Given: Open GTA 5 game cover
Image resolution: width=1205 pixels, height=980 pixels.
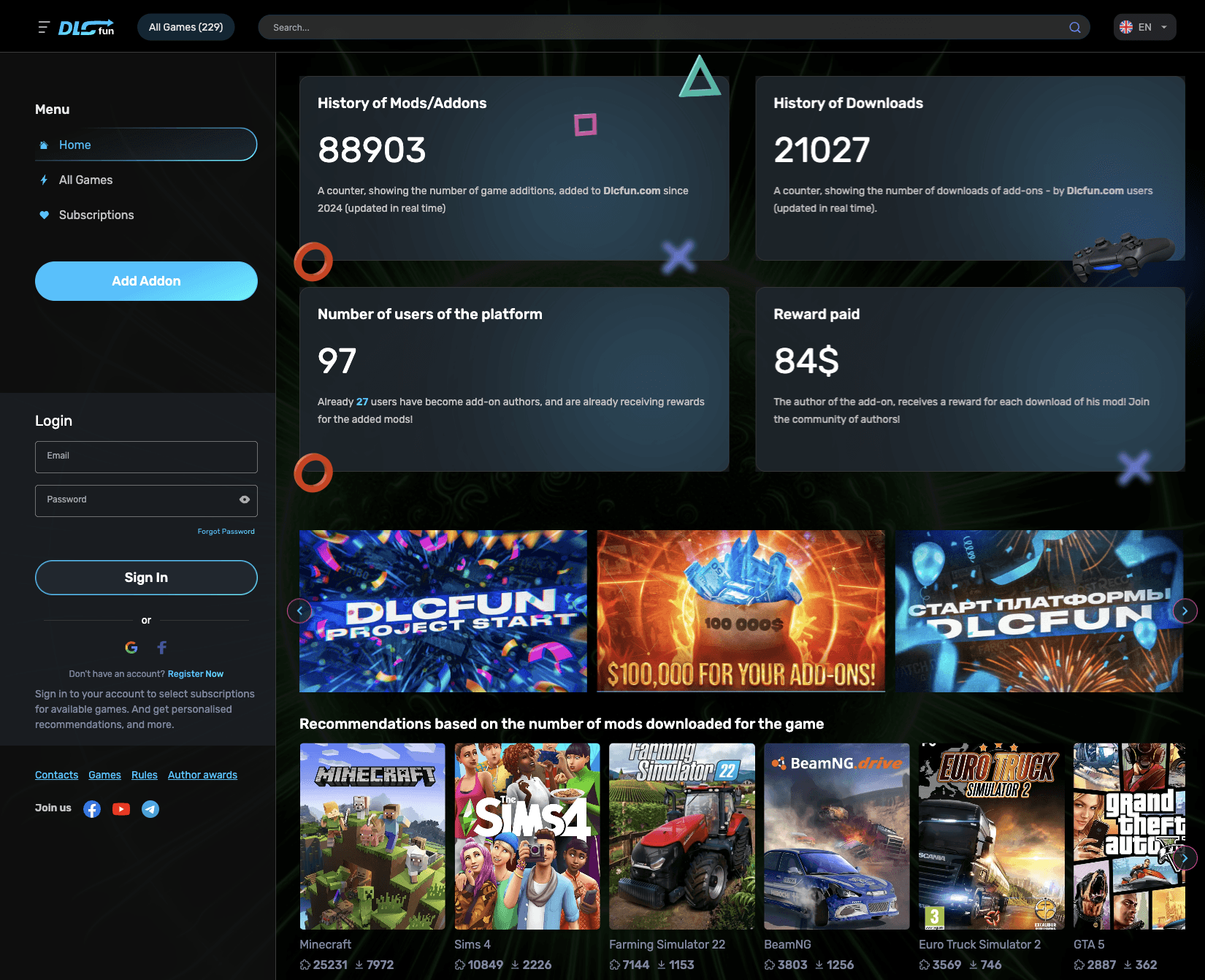Looking at the screenshot, I should coord(1129,836).
